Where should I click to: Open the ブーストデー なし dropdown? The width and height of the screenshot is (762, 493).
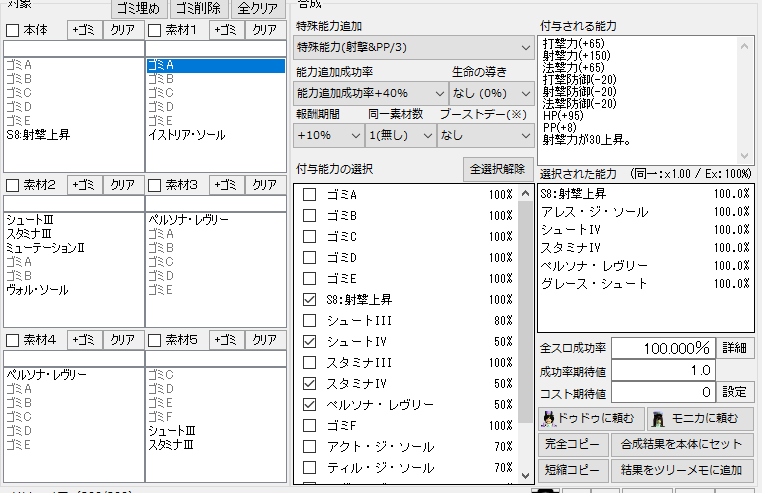tap(485, 135)
